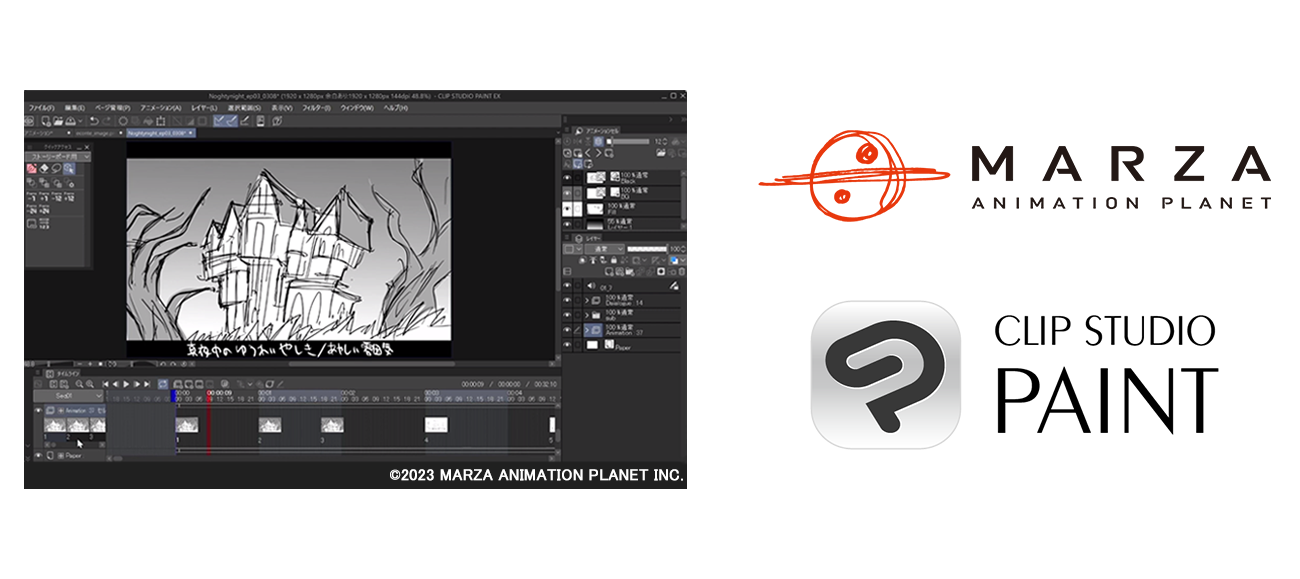Open the ページ管理(P) menu
This screenshot has height=579, width=1300.
113,108
